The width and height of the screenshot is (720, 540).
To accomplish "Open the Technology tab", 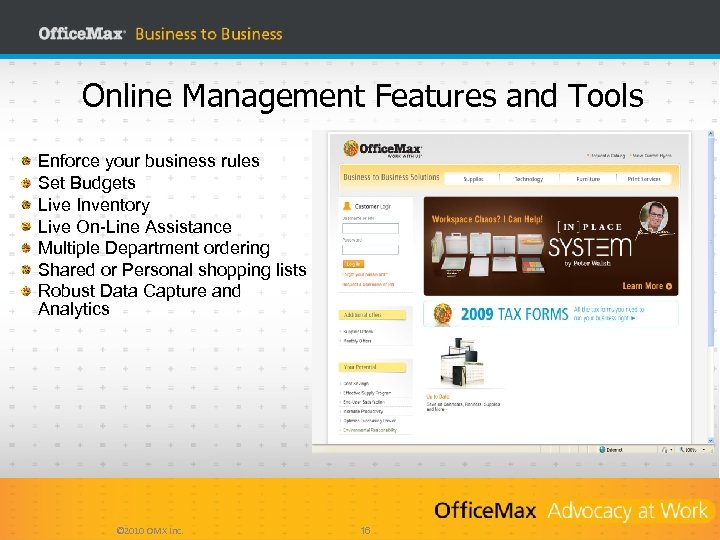I will pos(529,179).
